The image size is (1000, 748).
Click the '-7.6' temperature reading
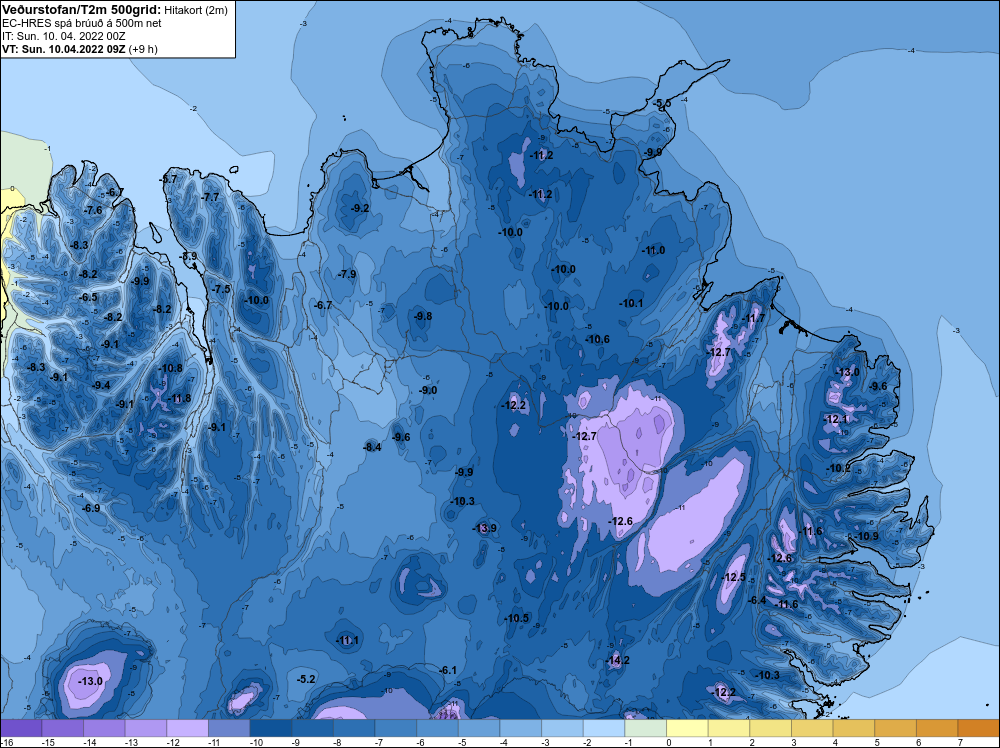click(92, 210)
